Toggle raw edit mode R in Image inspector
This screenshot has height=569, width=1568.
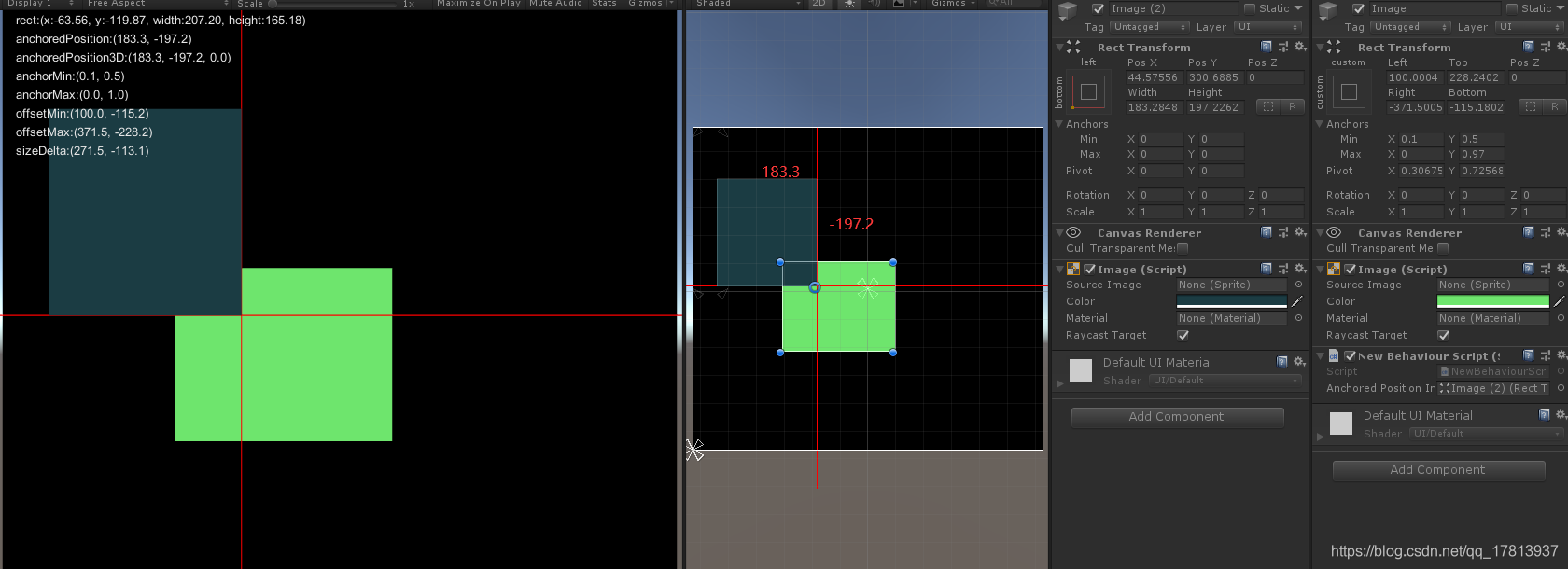(x=1555, y=106)
